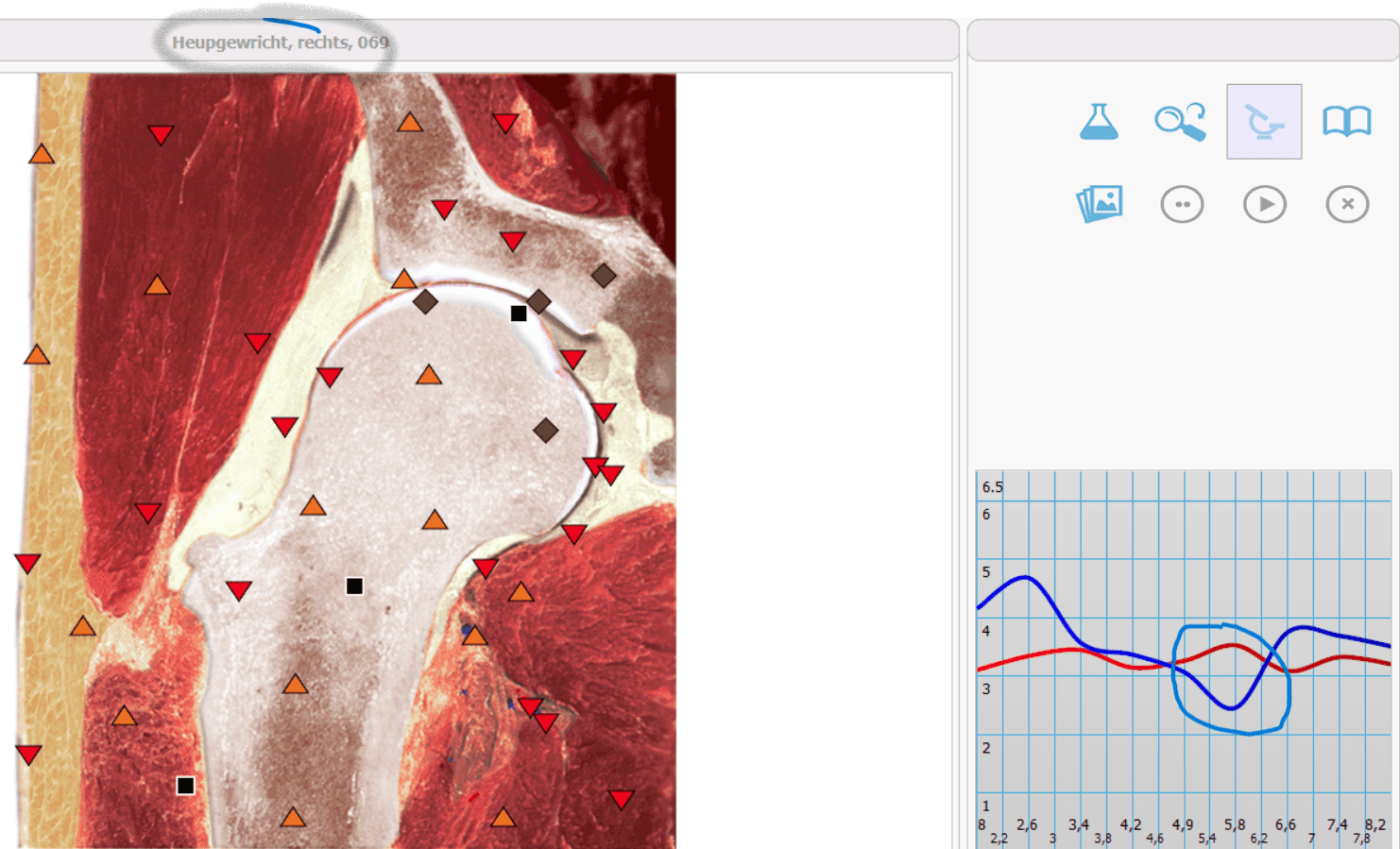Click the circled X close icon
Viewport: 1400px width, 849px height.
point(1347,204)
